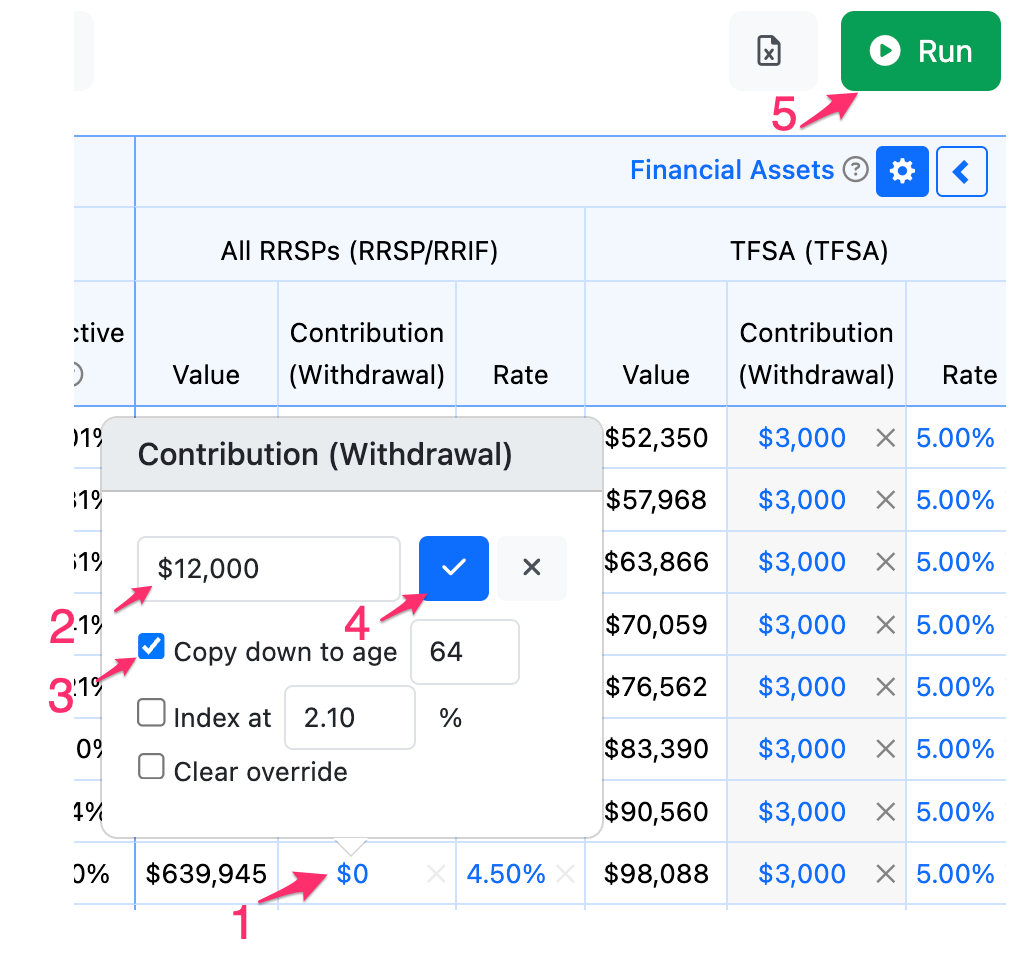Edit 5.00% TFSA rate in $76,562 row
This screenshot has height=964, width=1014.
coord(955,687)
